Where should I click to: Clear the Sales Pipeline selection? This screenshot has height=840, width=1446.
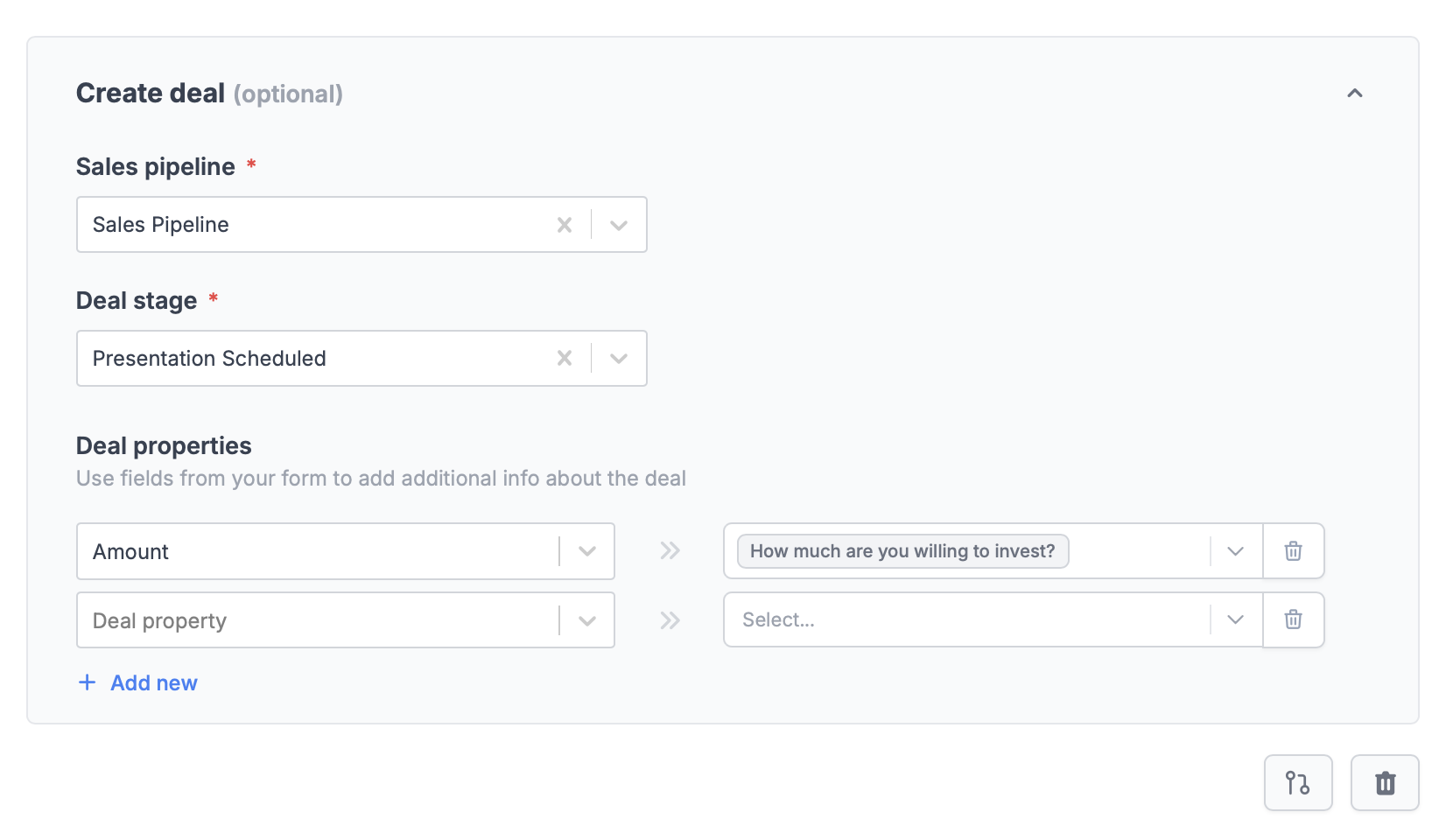(x=565, y=225)
